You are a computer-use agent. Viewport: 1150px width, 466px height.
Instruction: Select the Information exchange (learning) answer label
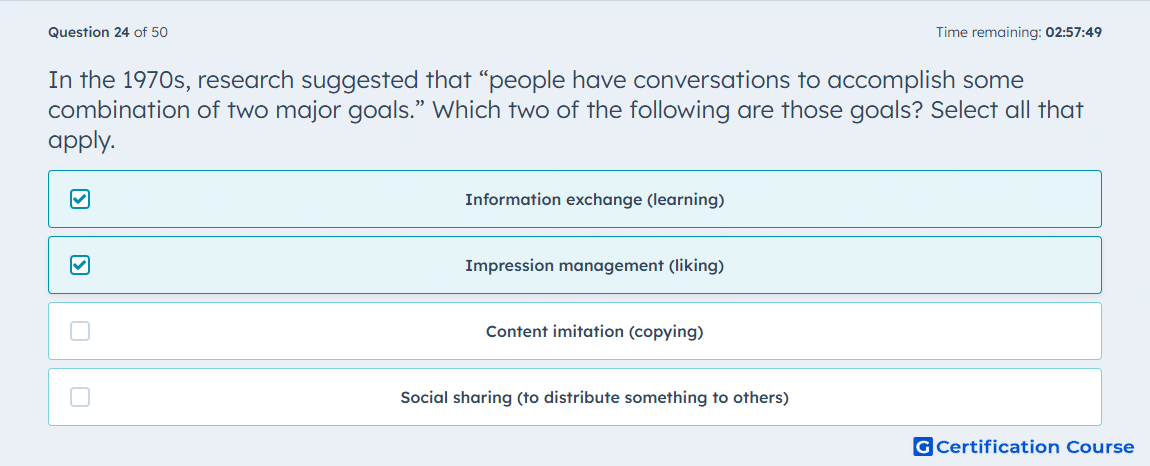click(x=594, y=200)
